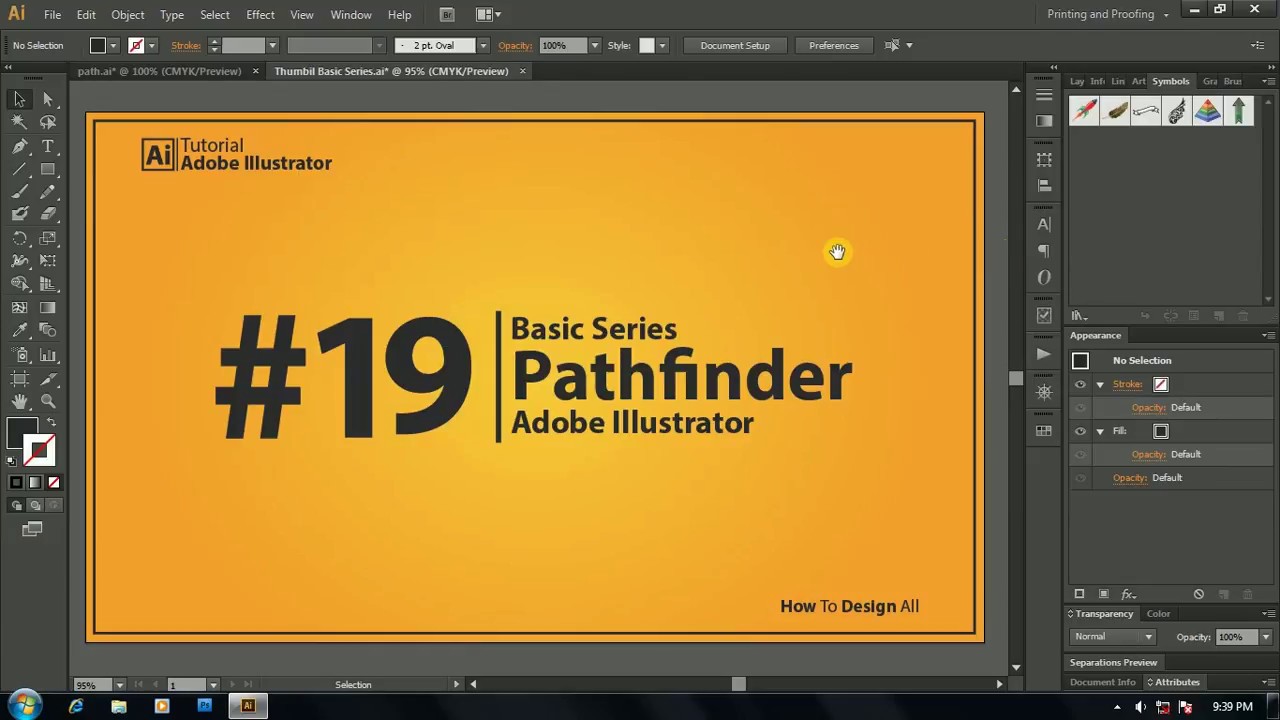
Task: Select the Perspective Grid tool
Action: pyautogui.click(x=48, y=284)
